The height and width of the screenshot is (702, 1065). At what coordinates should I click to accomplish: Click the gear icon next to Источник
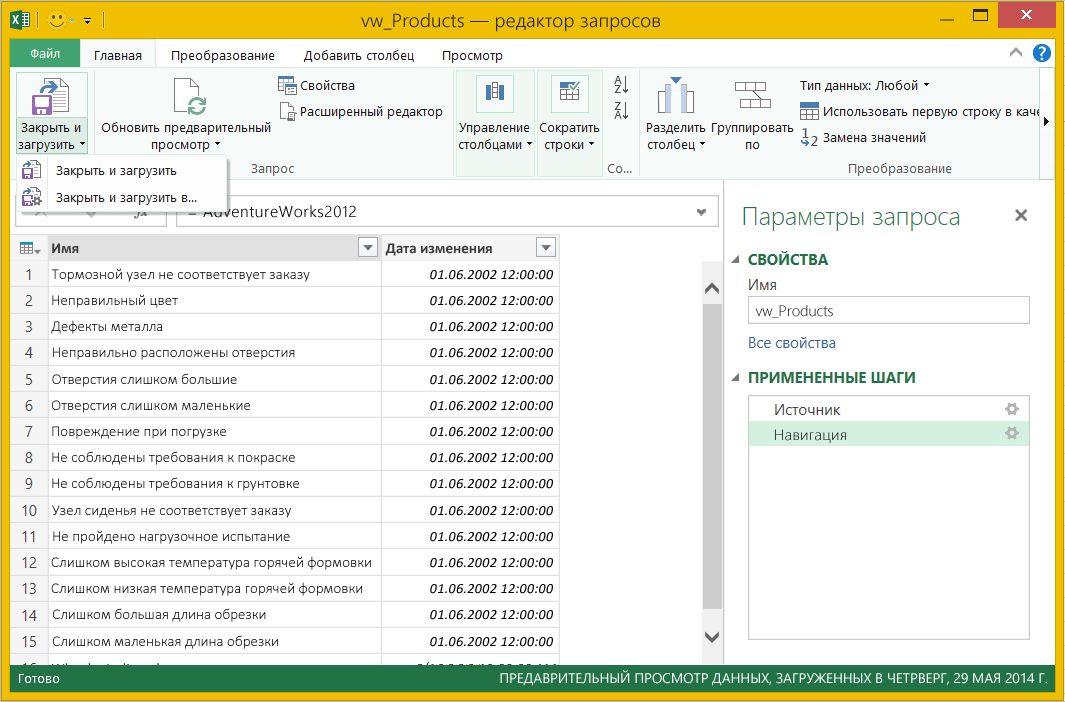(1011, 409)
